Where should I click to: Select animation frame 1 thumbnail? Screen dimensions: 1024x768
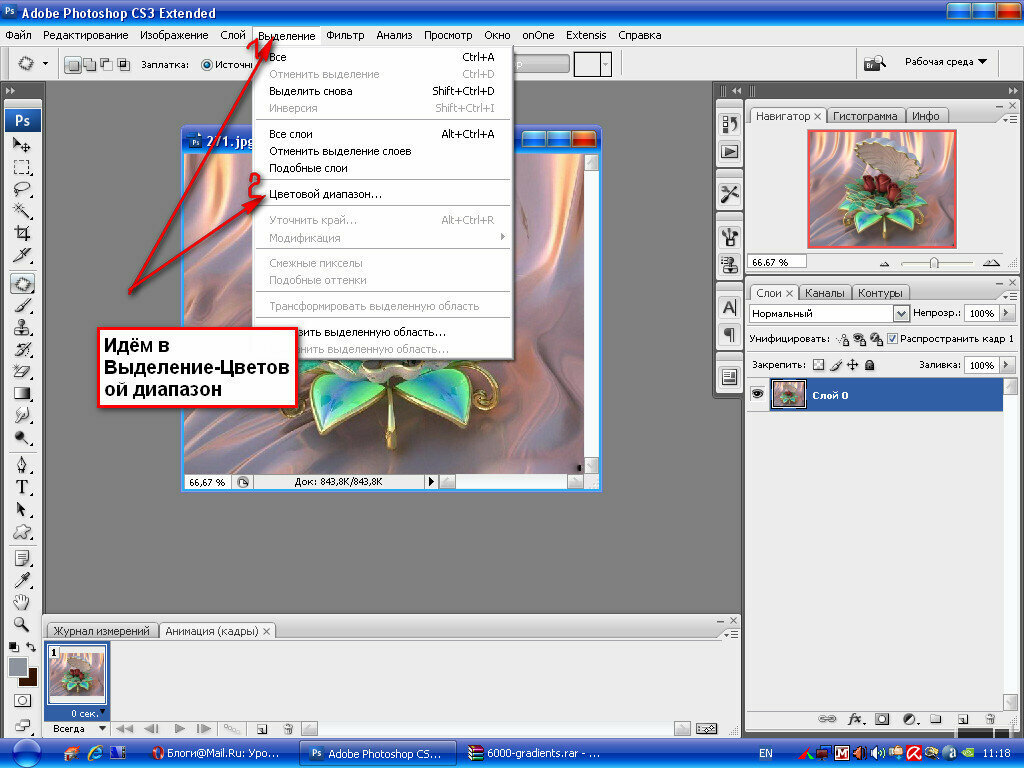[x=77, y=674]
